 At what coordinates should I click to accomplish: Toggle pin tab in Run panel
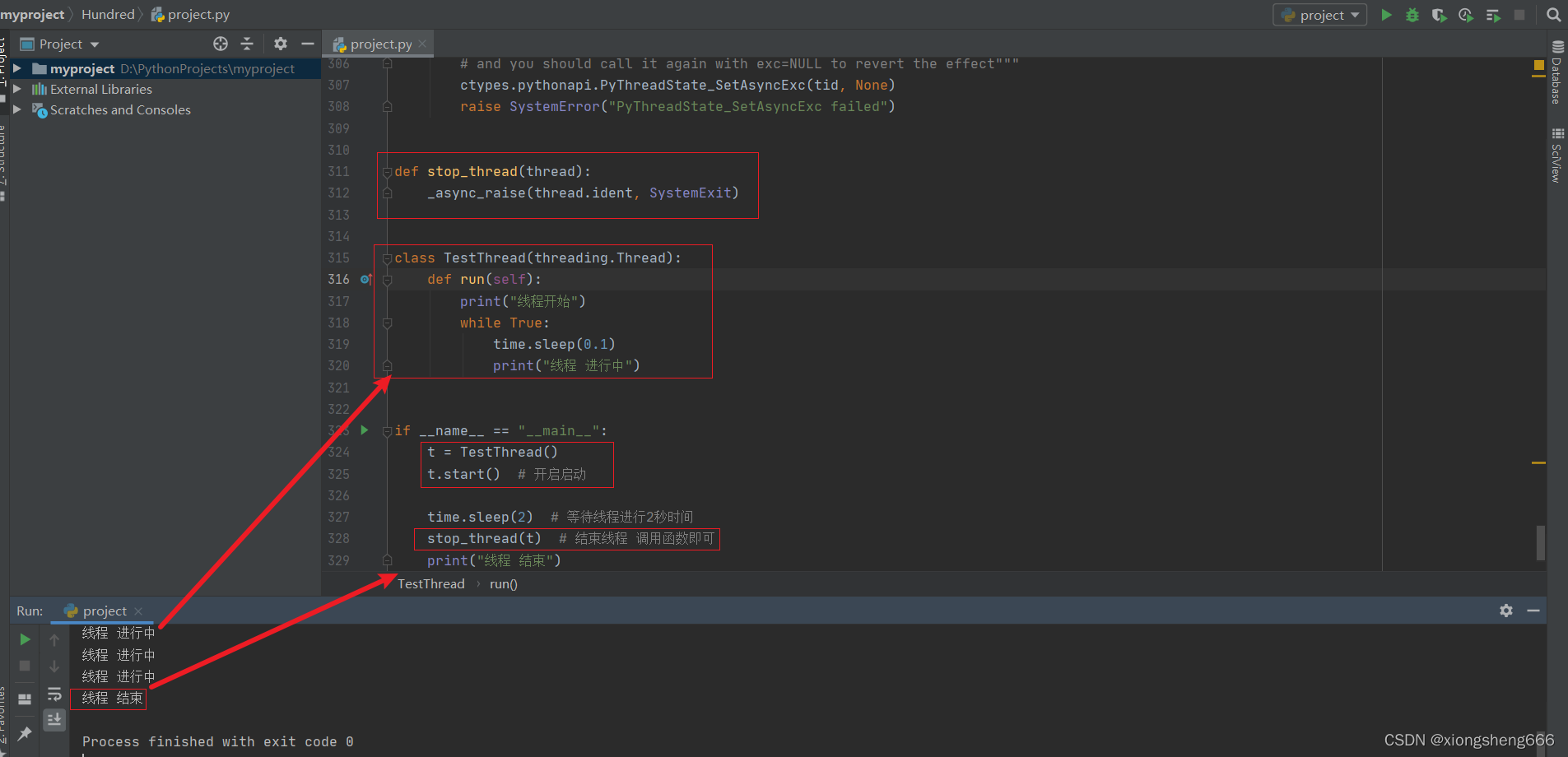click(25, 732)
